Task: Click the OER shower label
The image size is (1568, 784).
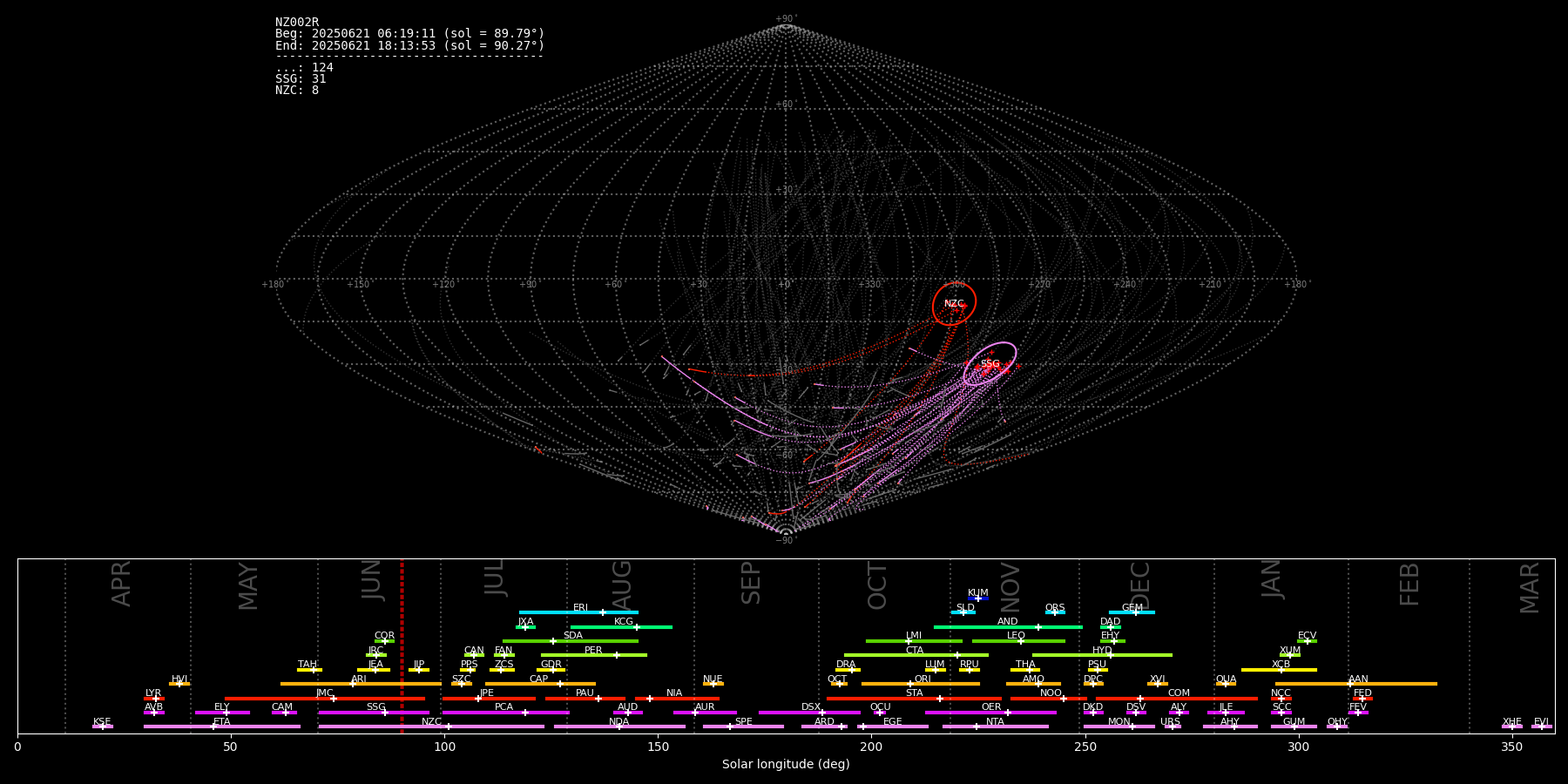Action: (x=991, y=707)
